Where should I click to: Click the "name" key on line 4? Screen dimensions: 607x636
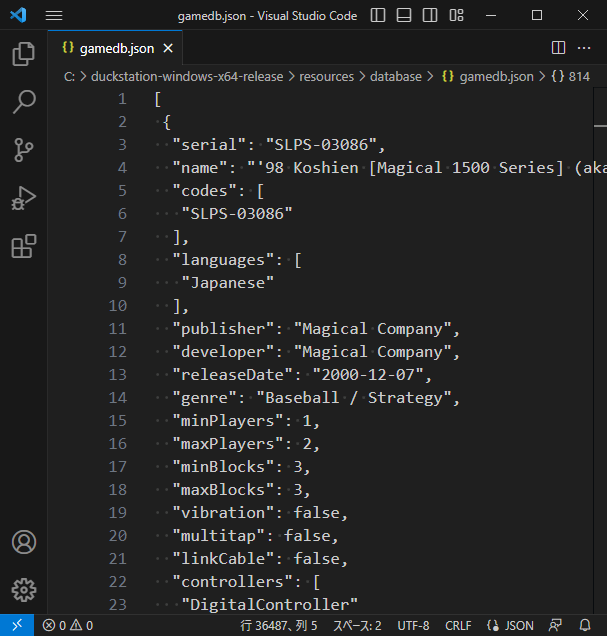(200, 168)
